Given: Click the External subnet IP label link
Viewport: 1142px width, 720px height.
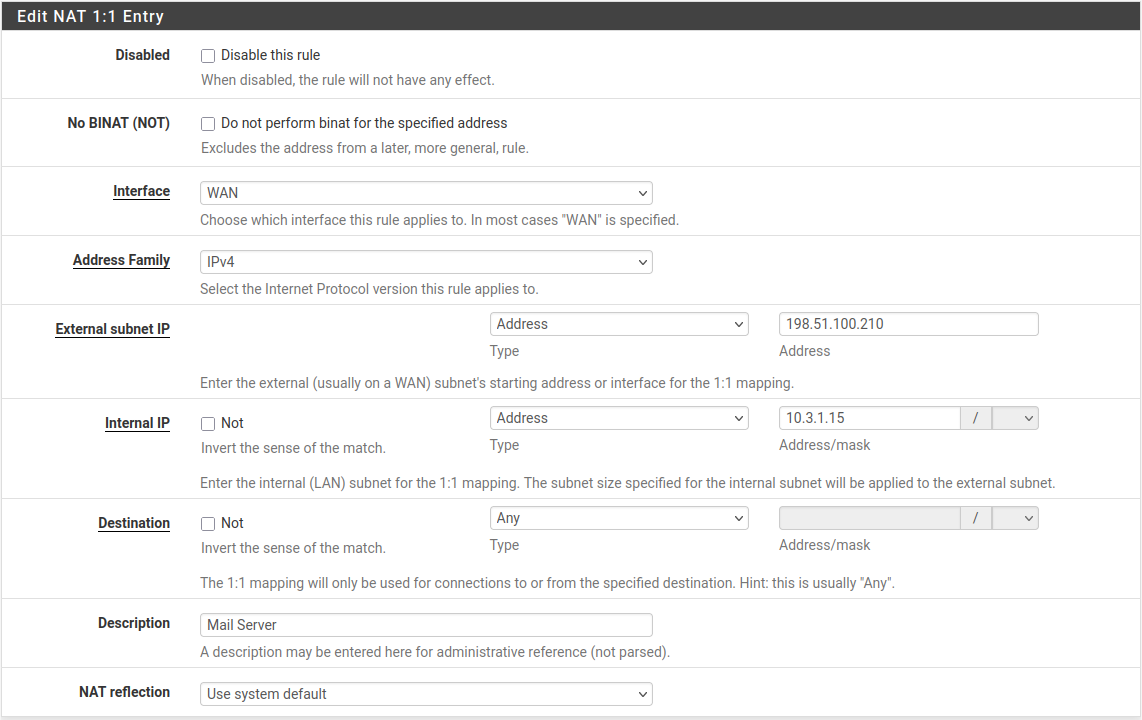Looking at the screenshot, I should point(112,328).
